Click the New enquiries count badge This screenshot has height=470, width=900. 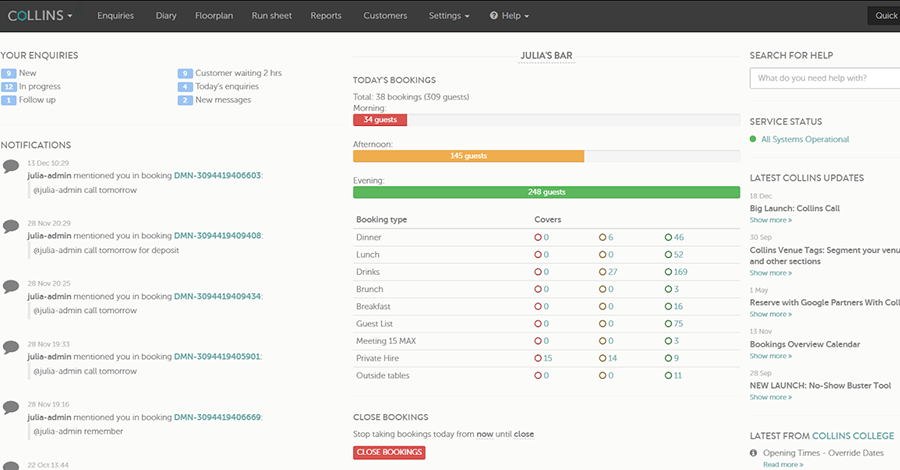[9, 73]
